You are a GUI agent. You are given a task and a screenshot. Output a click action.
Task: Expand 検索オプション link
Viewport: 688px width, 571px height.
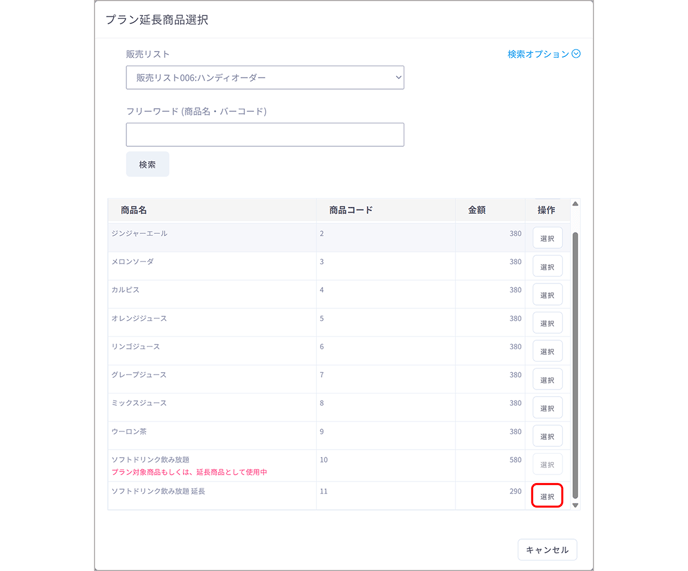click(x=544, y=54)
